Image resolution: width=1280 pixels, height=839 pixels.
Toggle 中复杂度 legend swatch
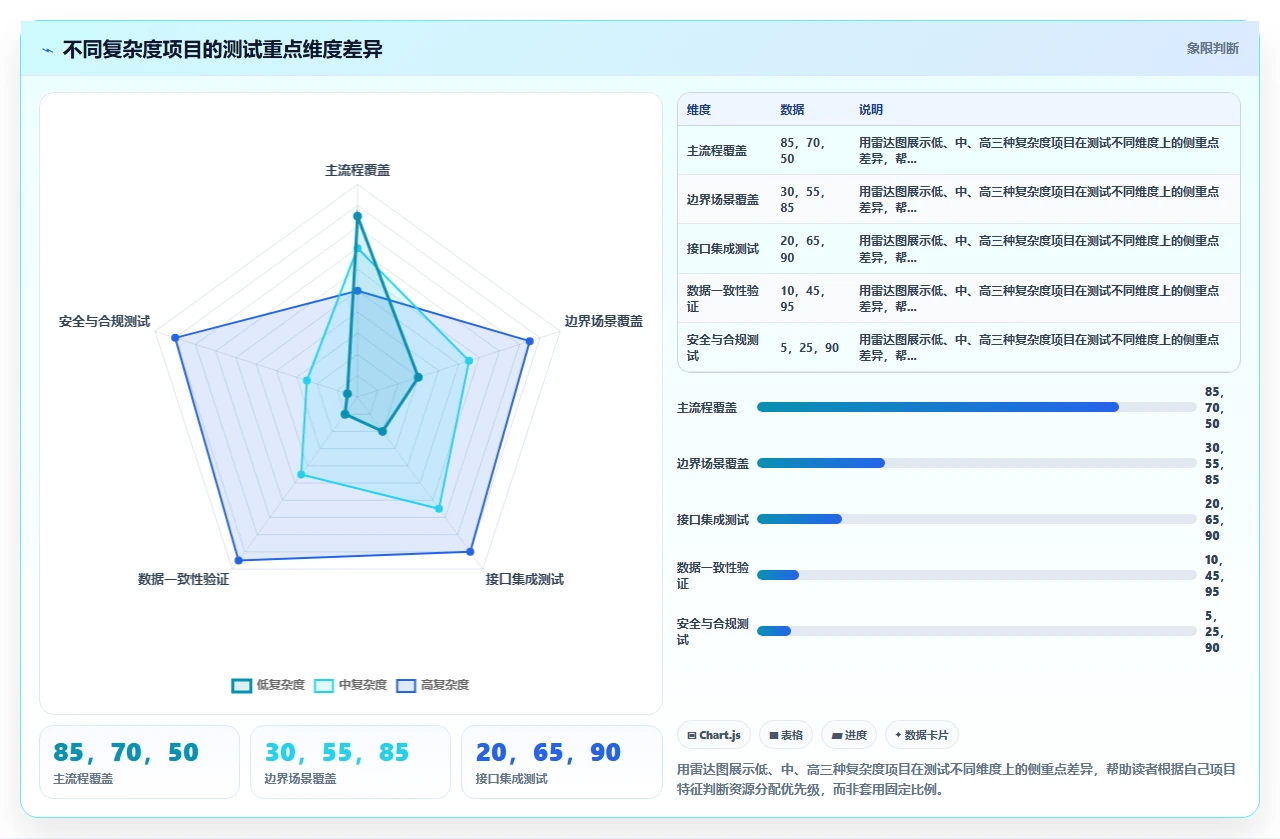[x=324, y=685]
